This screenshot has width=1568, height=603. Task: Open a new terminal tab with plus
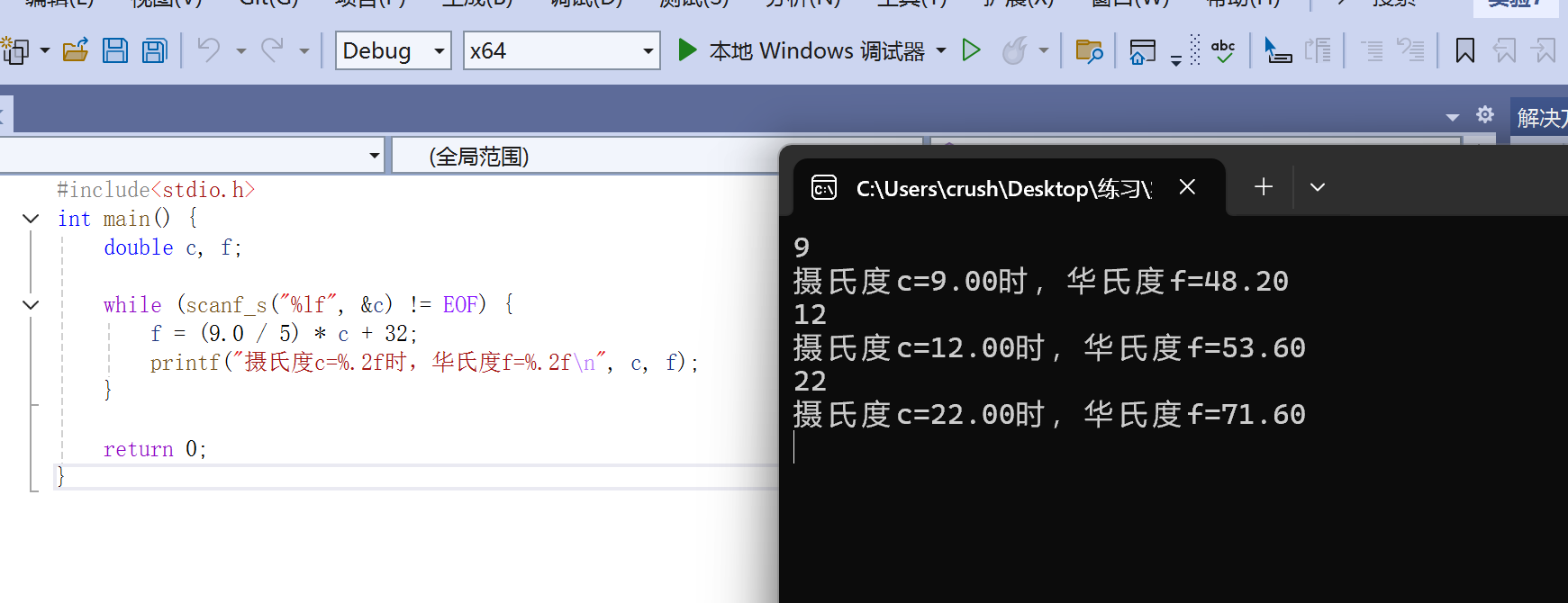[x=1264, y=186]
